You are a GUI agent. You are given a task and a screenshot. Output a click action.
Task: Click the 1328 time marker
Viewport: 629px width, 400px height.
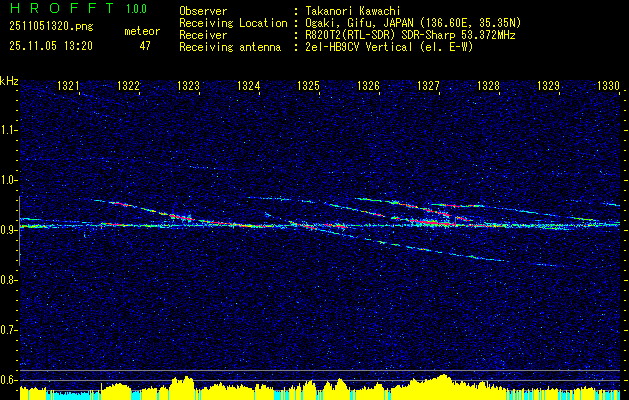[x=489, y=85]
